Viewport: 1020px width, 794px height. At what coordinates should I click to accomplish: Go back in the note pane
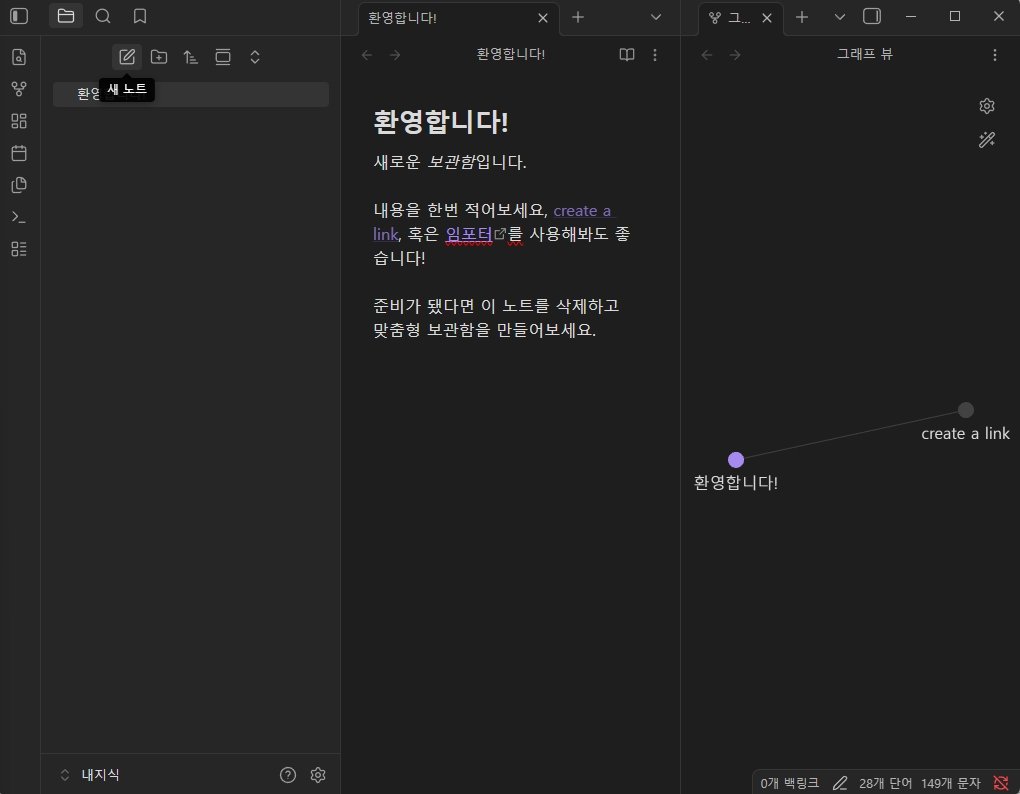tap(367, 55)
